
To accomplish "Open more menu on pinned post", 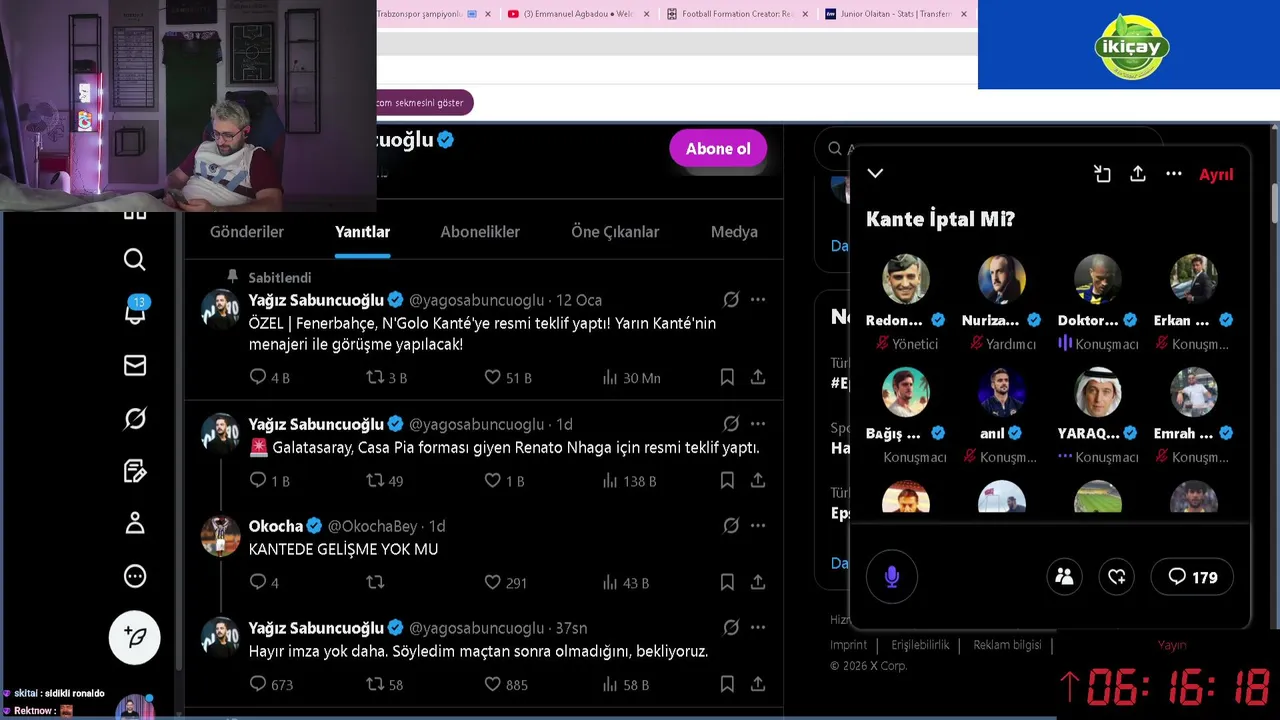I will pos(758,299).
